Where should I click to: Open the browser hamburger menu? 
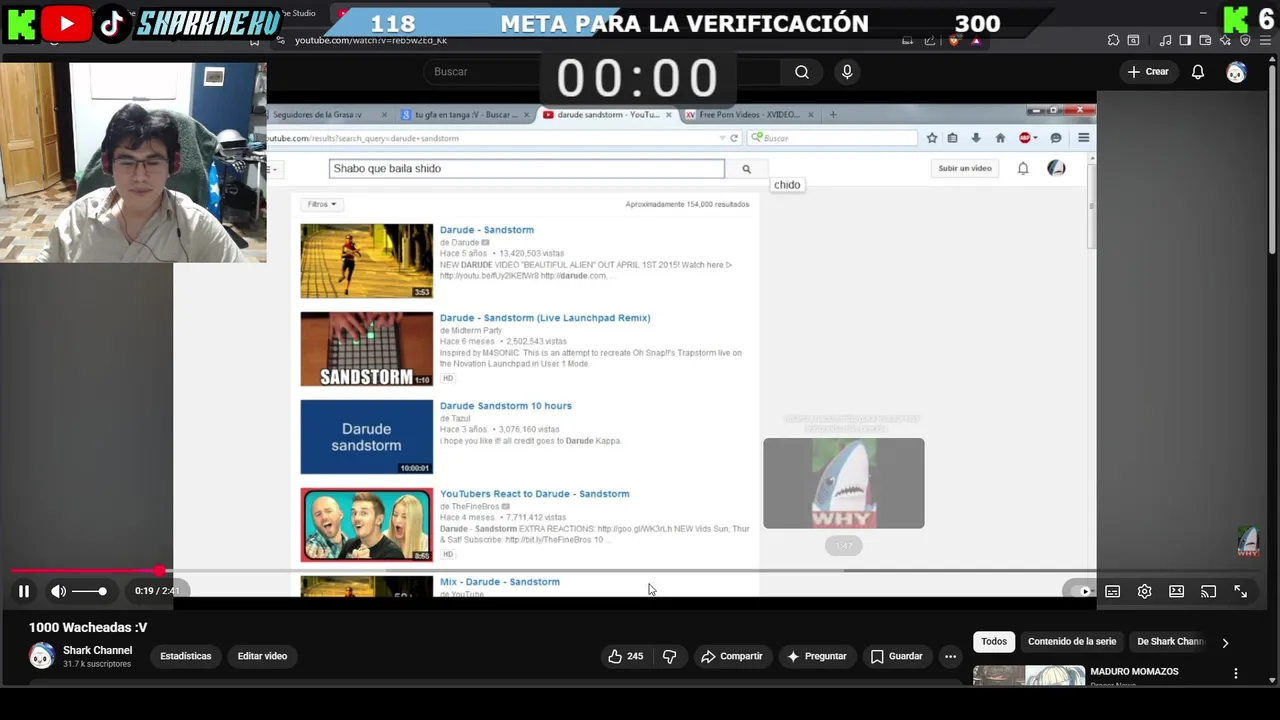pos(1266,41)
